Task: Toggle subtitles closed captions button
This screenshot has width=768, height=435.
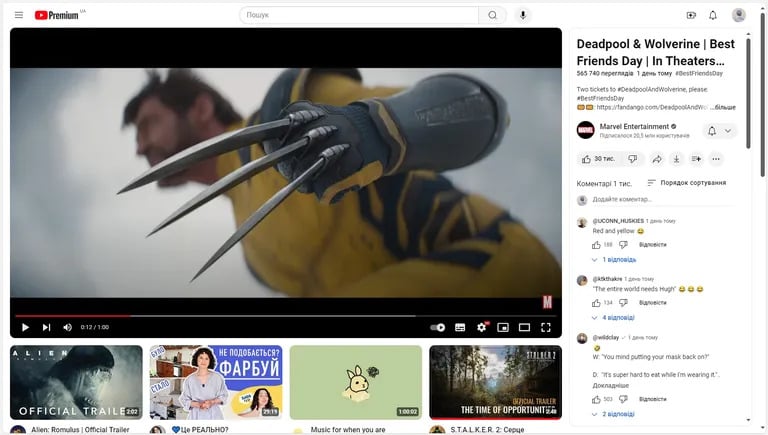Action: coord(460,327)
